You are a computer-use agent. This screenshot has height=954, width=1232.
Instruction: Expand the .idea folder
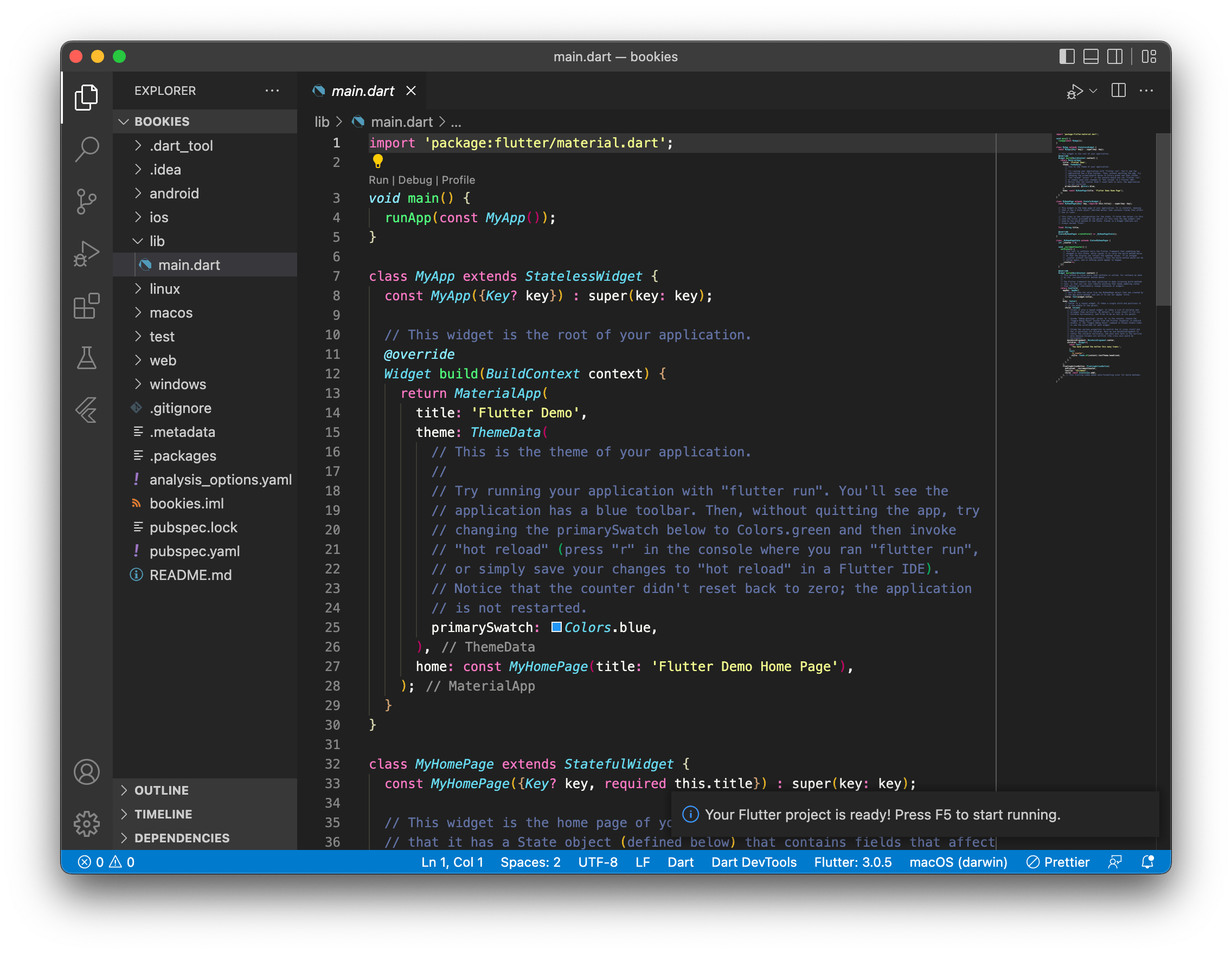206,169
